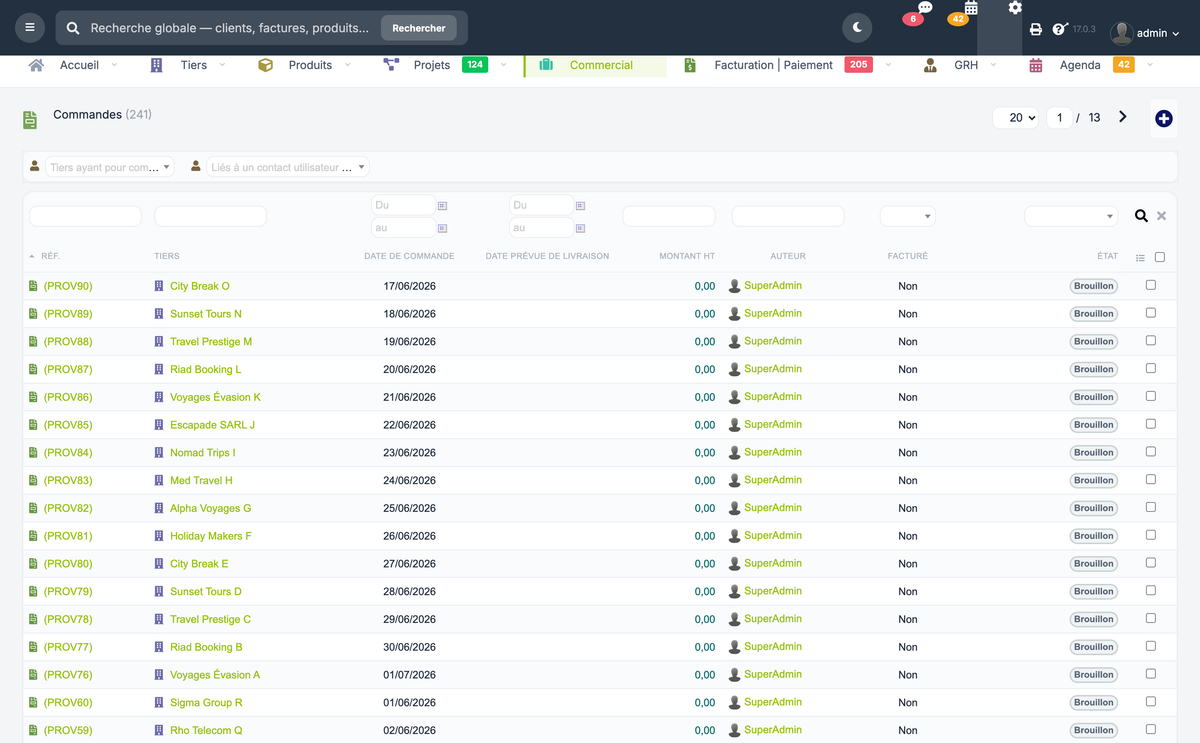This screenshot has height=743, width=1200.
Task: Click the Facturation invoice icon
Action: click(690, 65)
